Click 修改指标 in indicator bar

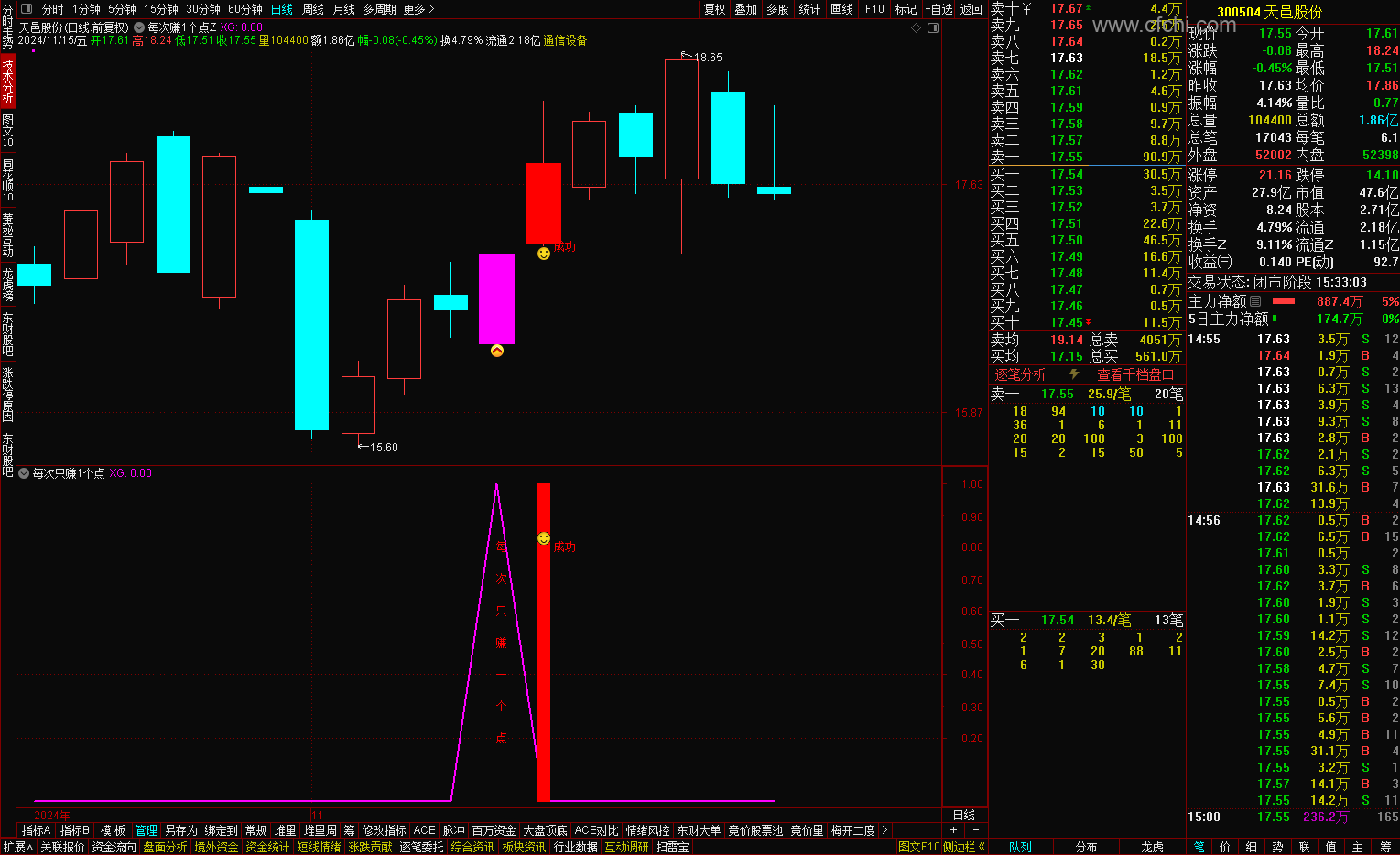click(x=384, y=830)
